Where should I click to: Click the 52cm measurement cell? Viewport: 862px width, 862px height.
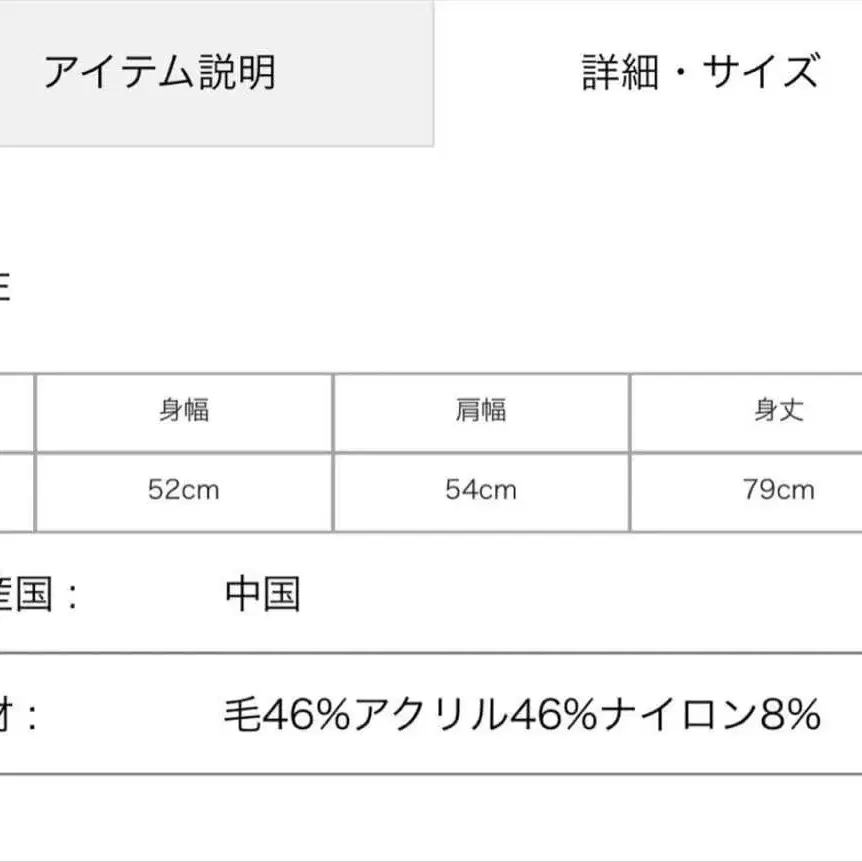184,490
